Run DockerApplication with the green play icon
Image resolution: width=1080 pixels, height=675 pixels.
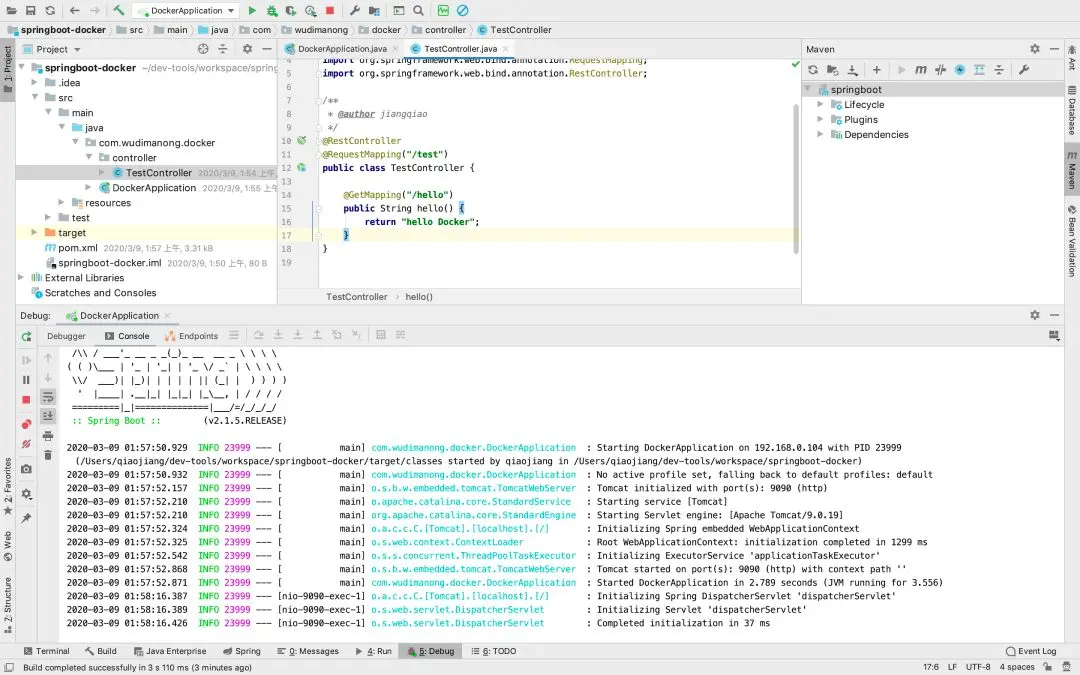(252, 11)
